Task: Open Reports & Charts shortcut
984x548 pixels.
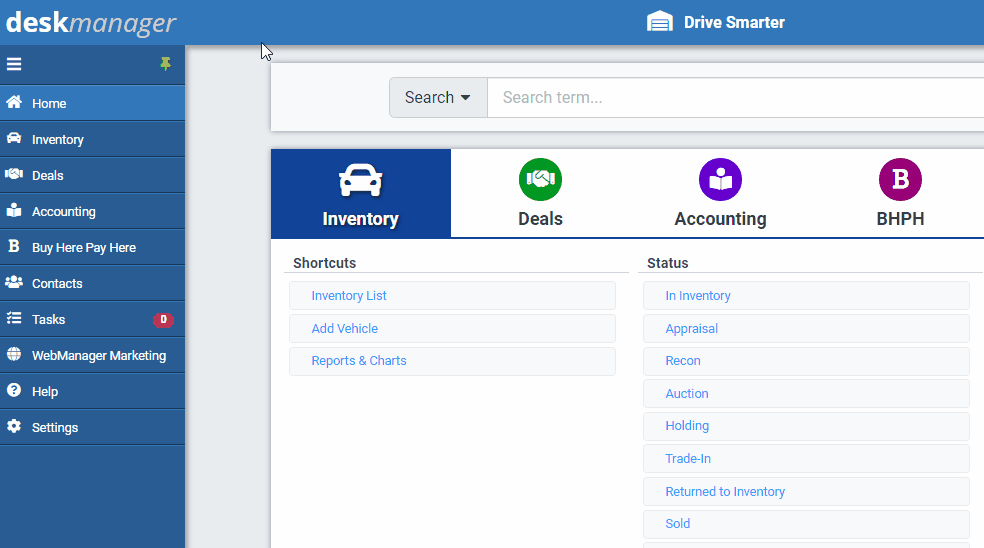Action: tap(359, 361)
